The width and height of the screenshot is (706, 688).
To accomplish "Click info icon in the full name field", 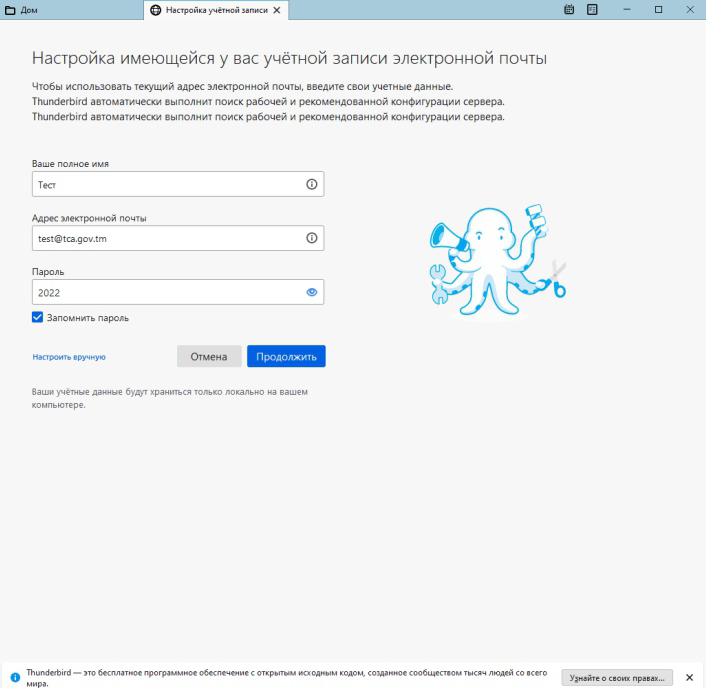I will (312, 184).
